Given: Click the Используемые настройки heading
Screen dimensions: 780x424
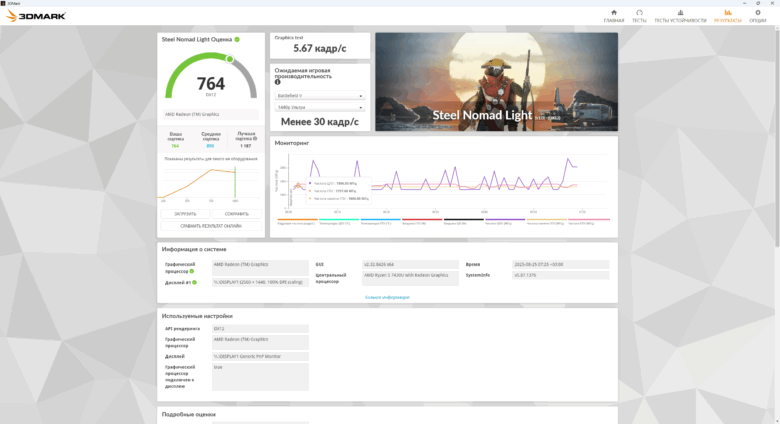Looking at the screenshot, I should tap(197, 316).
